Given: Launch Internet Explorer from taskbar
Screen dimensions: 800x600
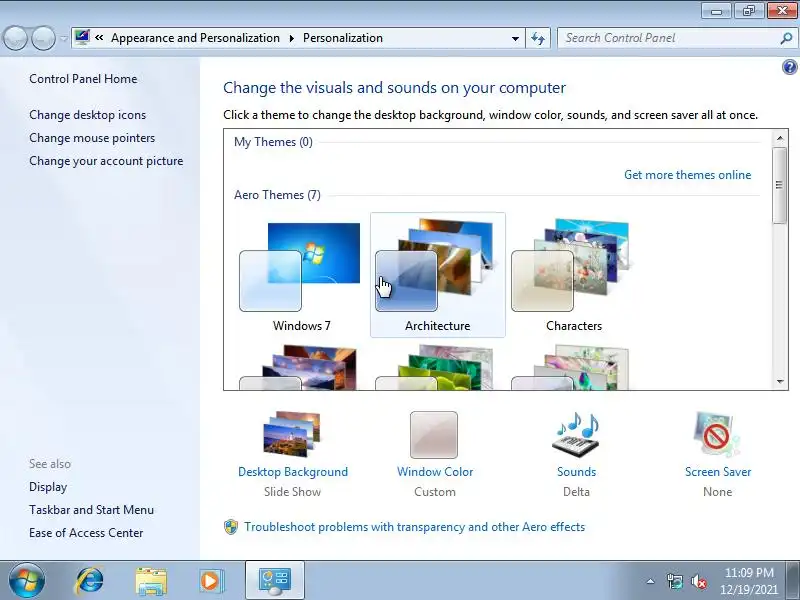Looking at the screenshot, I should pos(90,581).
